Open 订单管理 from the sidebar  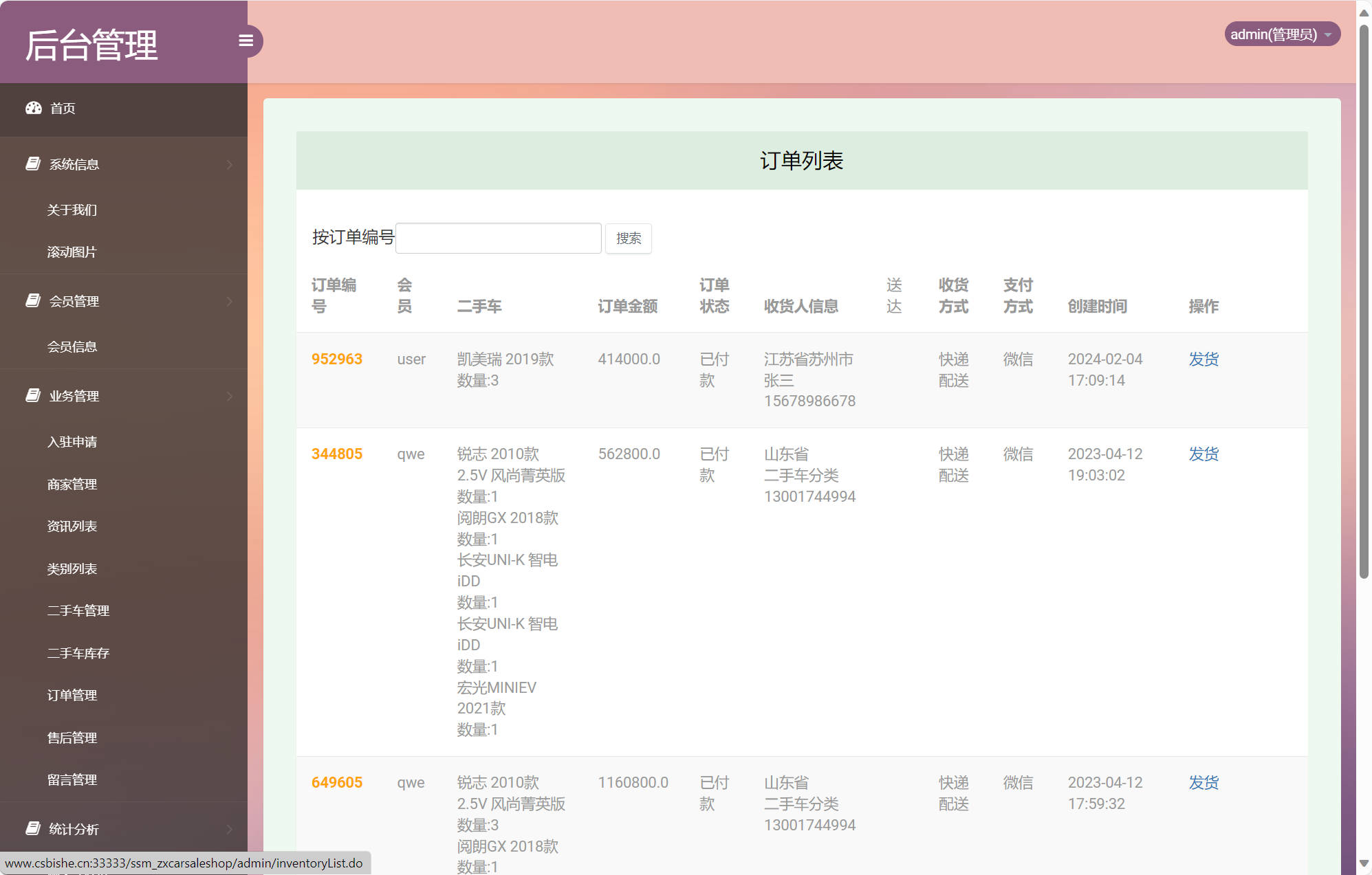pos(72,695)
